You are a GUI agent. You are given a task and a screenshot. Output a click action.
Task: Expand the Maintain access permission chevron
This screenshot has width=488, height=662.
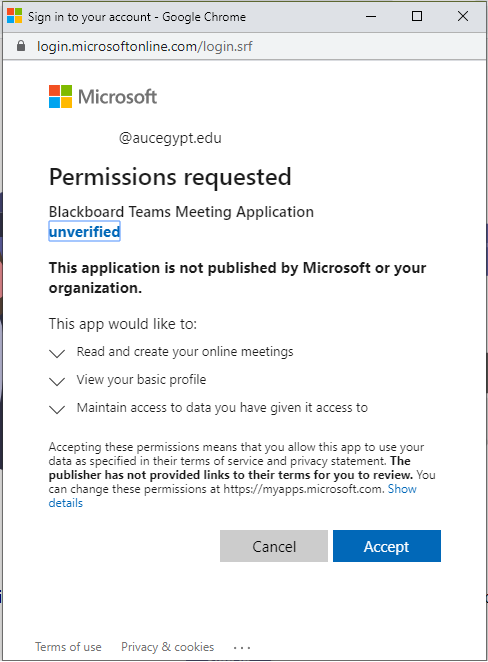click(x=57, y=409)
